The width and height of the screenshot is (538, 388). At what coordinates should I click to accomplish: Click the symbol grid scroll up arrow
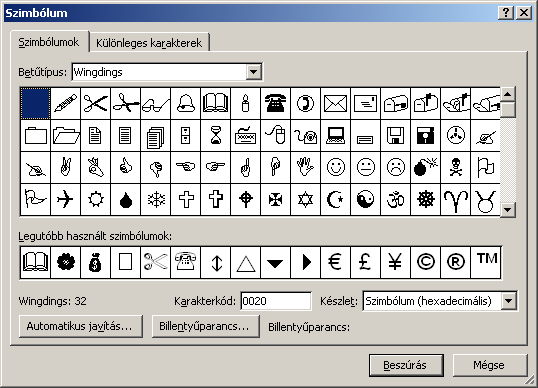tap(508, 94)
